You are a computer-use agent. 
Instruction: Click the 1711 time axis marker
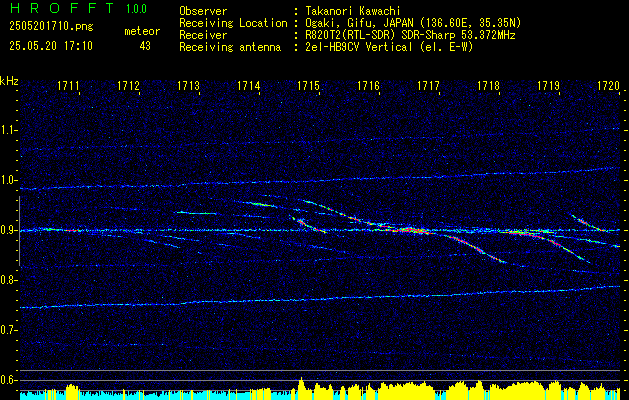(x=69, y=85)
